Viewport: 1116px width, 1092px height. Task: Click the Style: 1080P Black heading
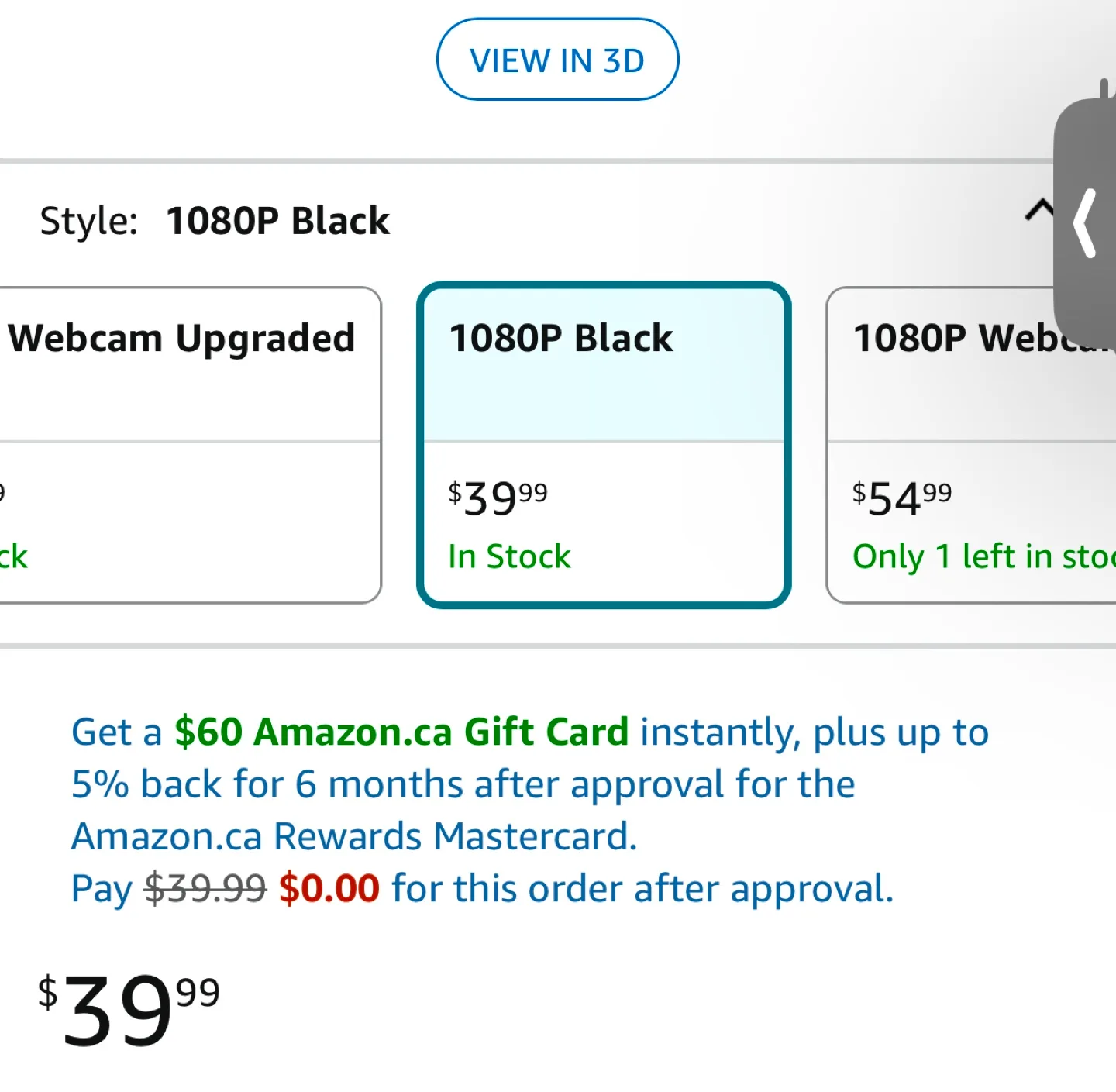pos(215,221)
